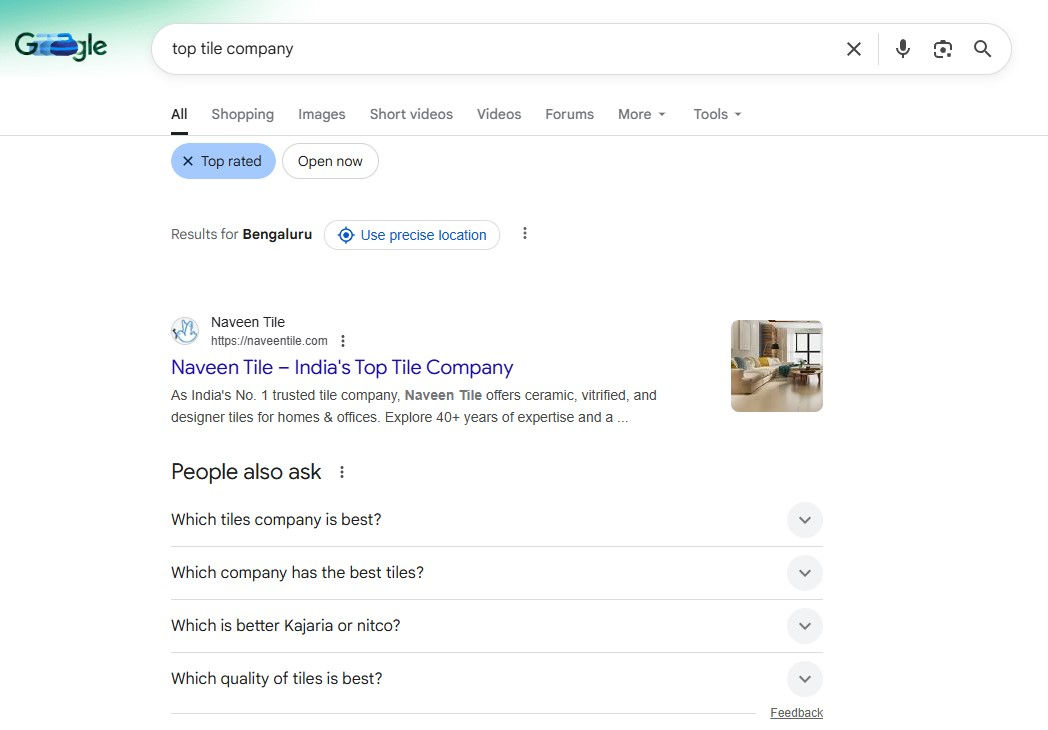The height and width of the screenshot is (730, 1048).
Task: Expand 'Which quality of tiles is best?'
Action: pyautogui.click(x=497, y=679)
